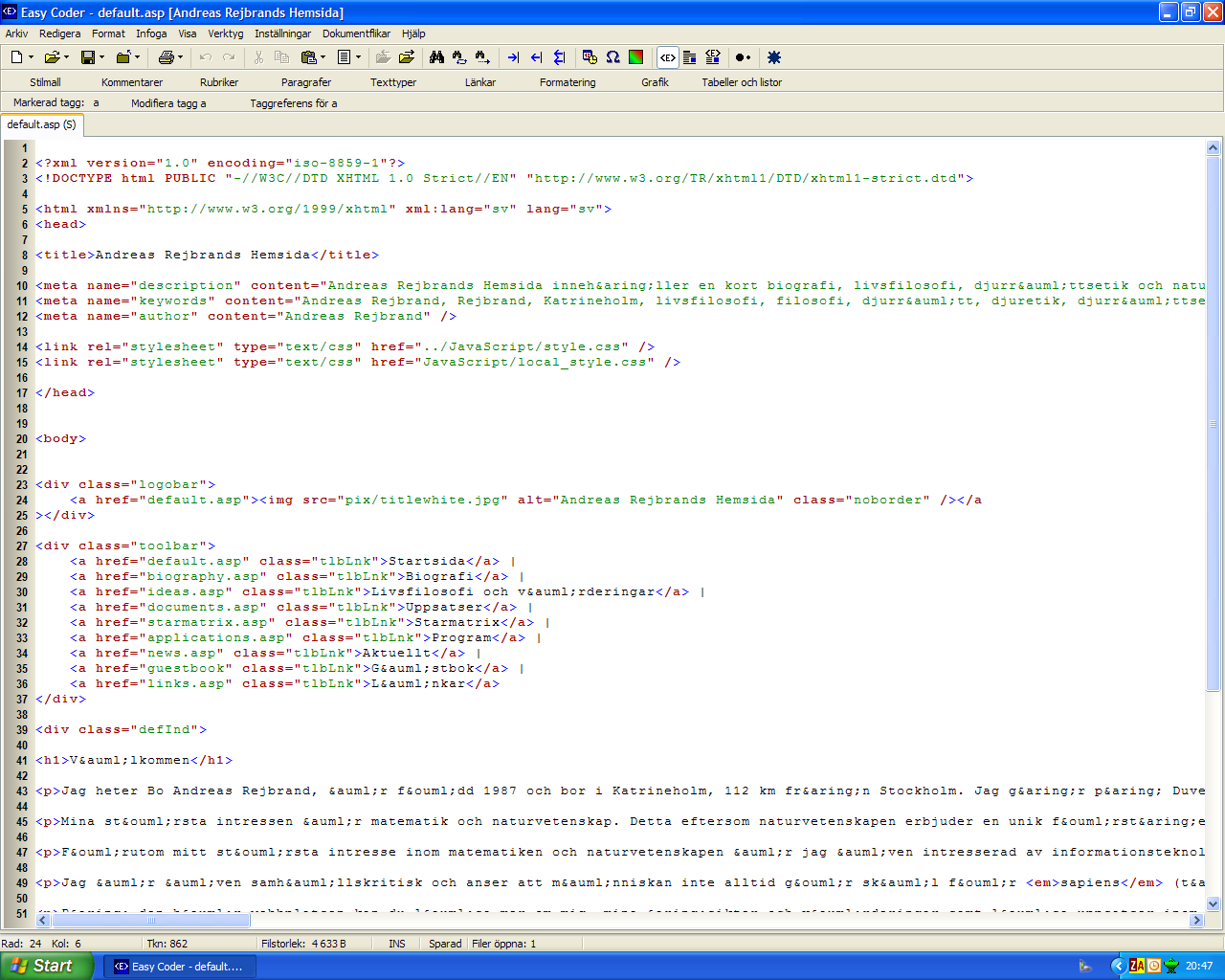Insert special character with Omega icon

pos(612,57)
